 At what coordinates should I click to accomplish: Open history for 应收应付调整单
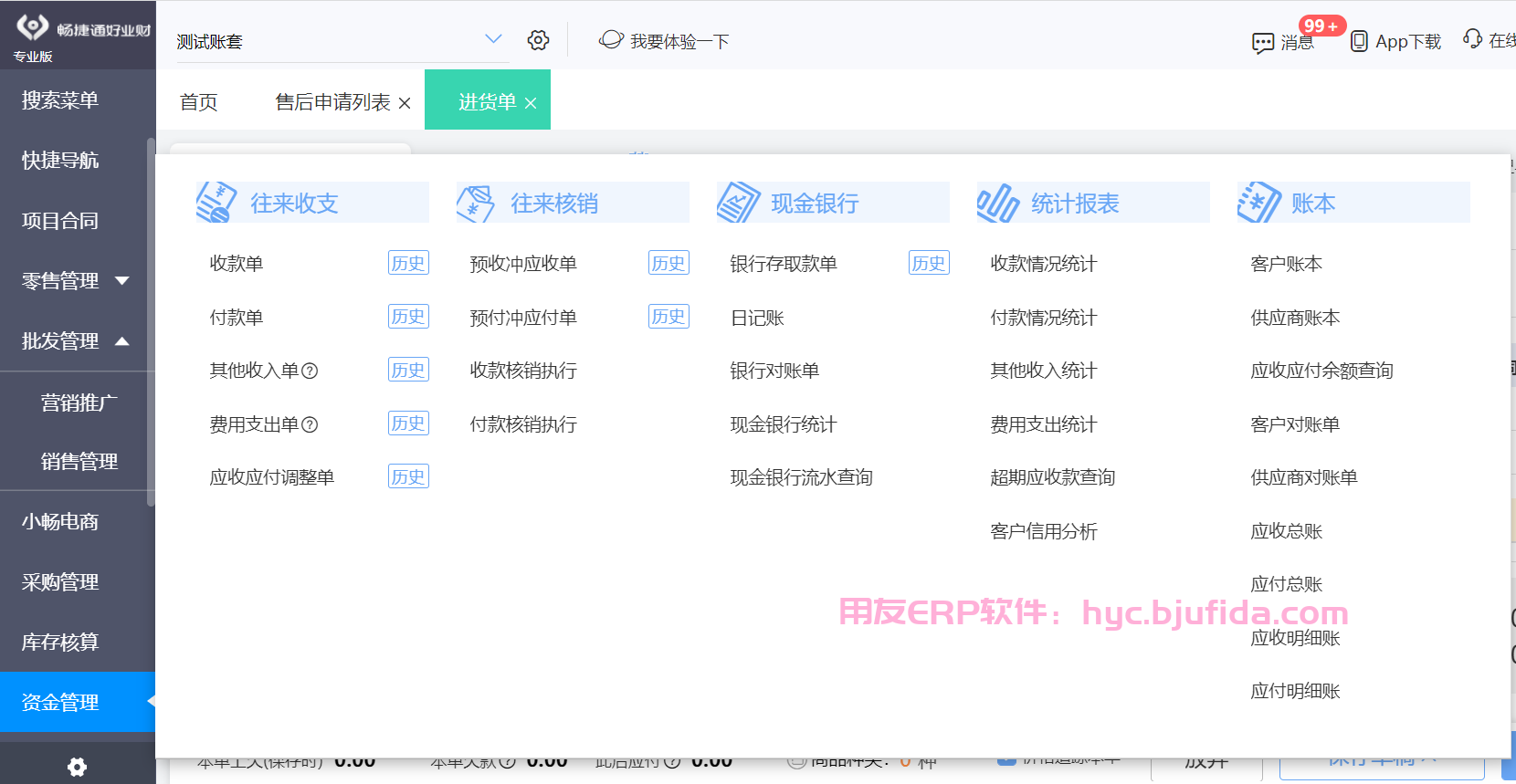tap(408, 476)
